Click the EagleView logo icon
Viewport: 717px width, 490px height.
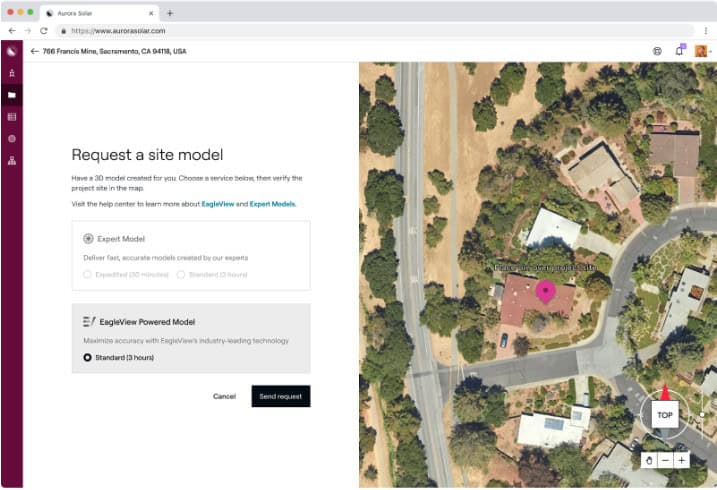[89, 322]
